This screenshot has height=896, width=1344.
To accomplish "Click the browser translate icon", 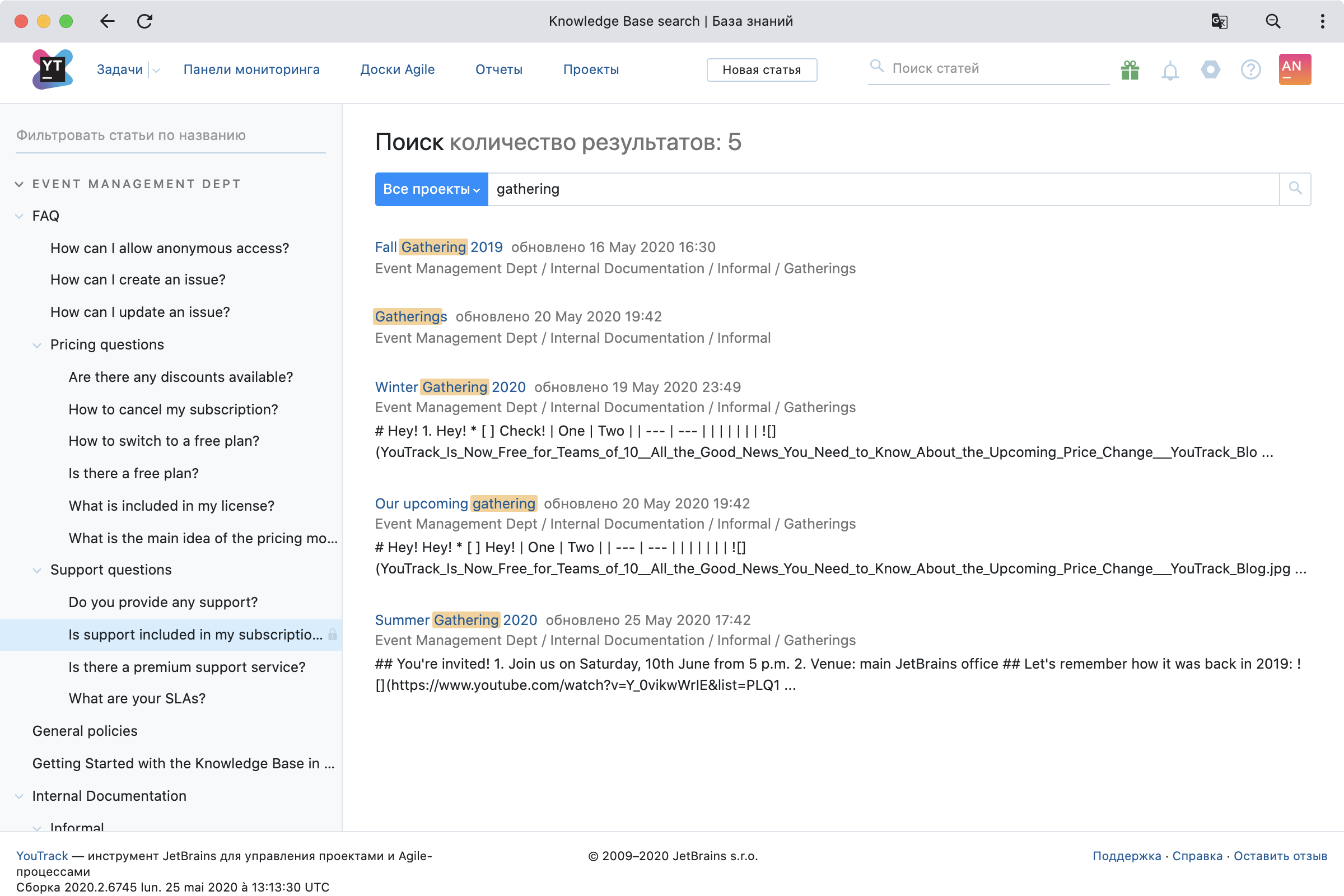I will pos(1221,21).
